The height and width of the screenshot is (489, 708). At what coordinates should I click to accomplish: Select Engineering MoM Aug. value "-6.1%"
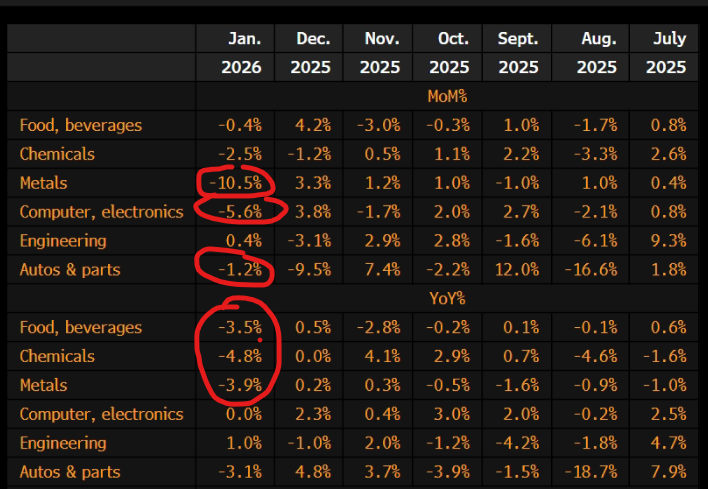[x=596, y=241]
